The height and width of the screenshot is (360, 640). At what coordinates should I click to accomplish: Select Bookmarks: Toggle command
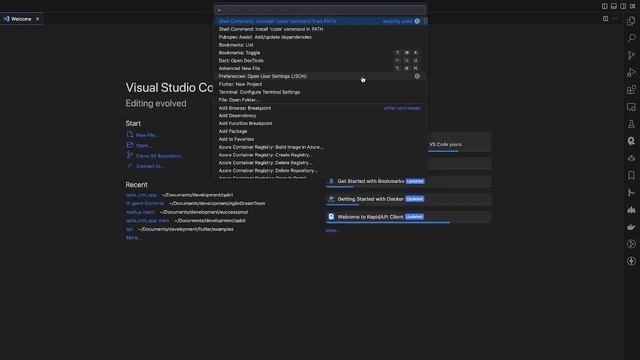[320, 53]
